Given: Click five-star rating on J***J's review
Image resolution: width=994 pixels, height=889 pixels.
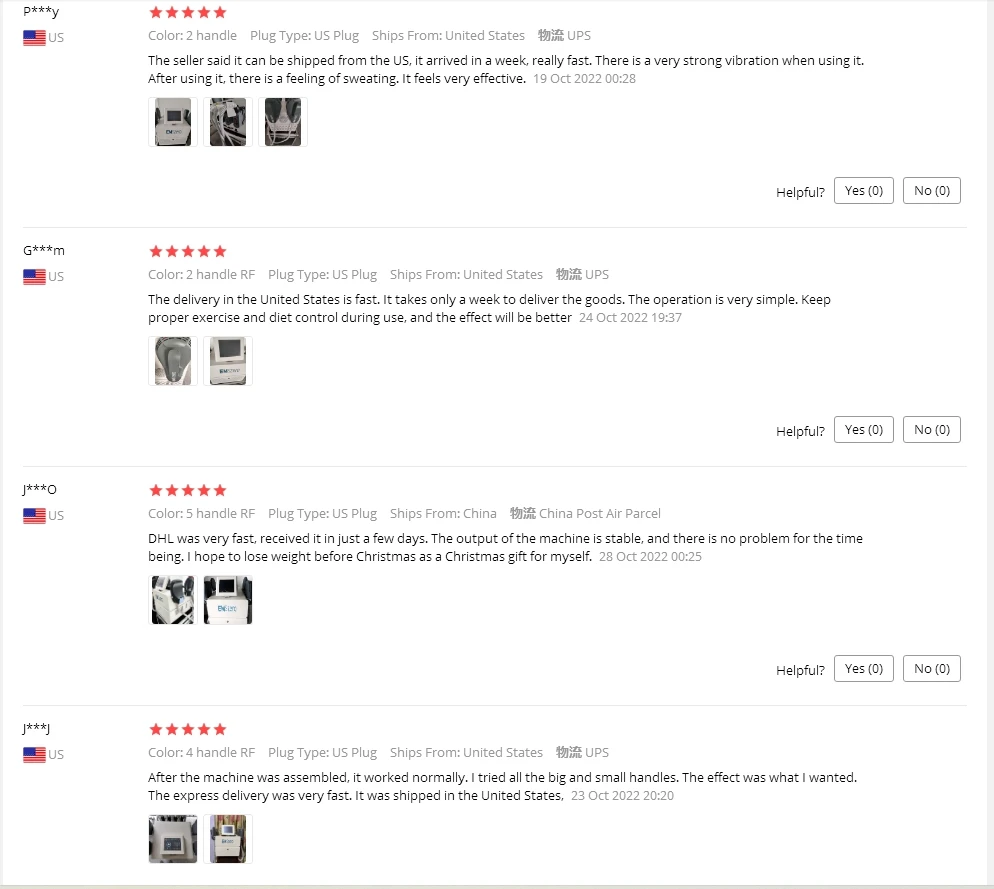Looking at the screenshot, I should coord(188,729).
